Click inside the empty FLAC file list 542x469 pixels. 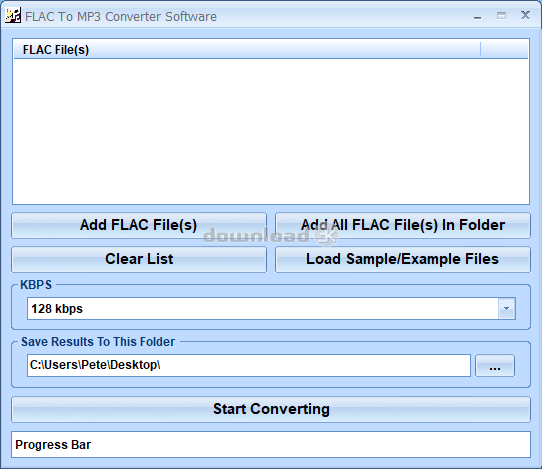coord(271,131)
